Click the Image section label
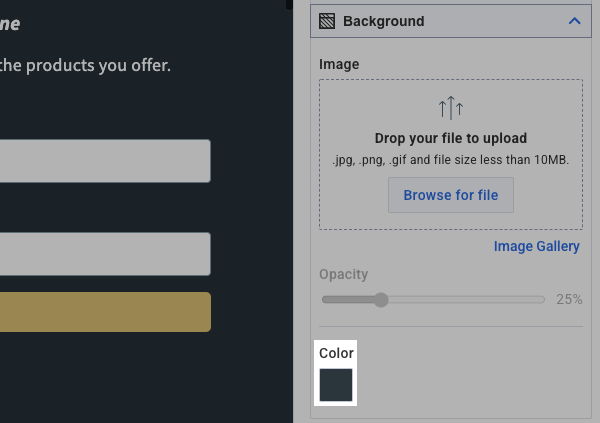 point(339,64)
